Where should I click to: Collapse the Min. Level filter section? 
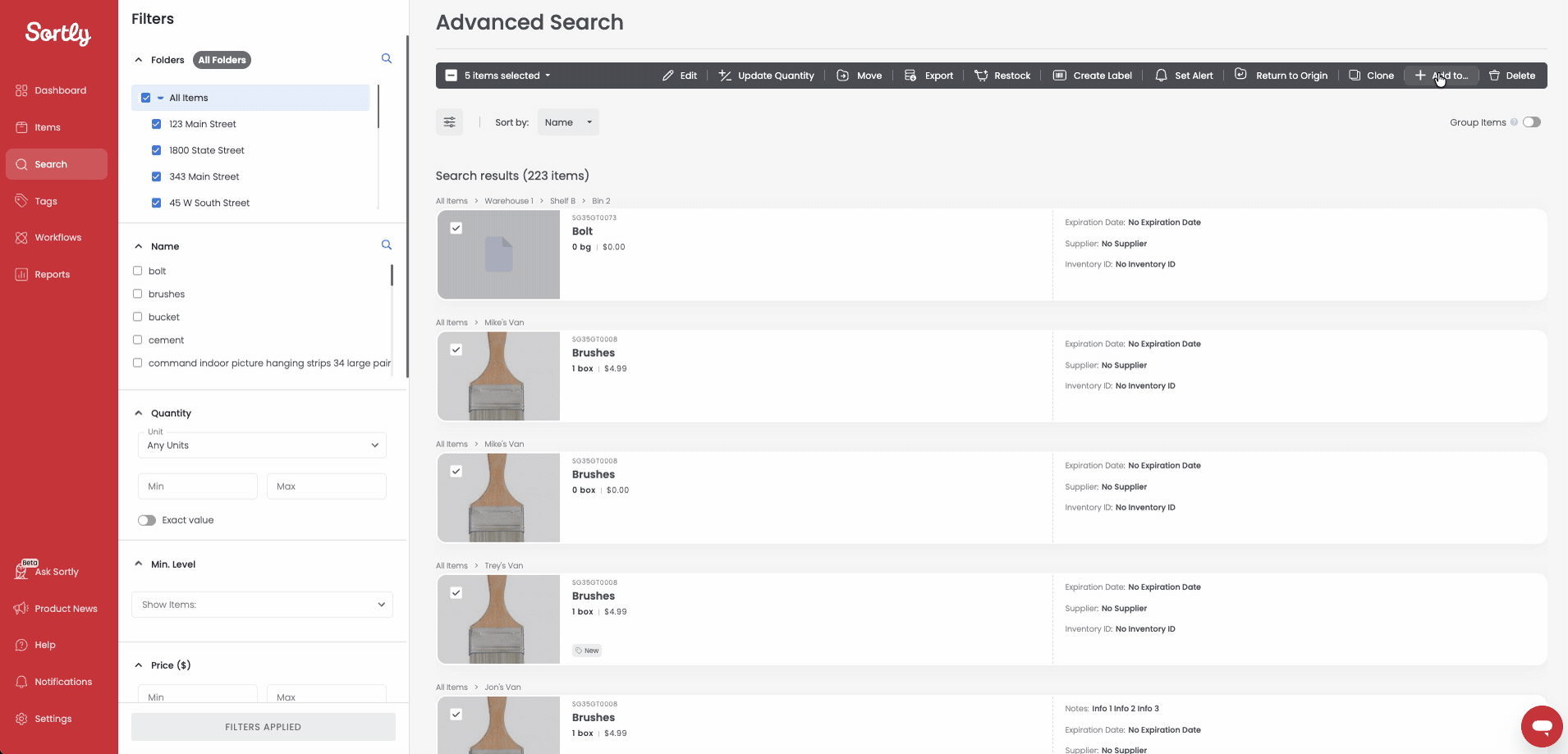pos(139,564)
